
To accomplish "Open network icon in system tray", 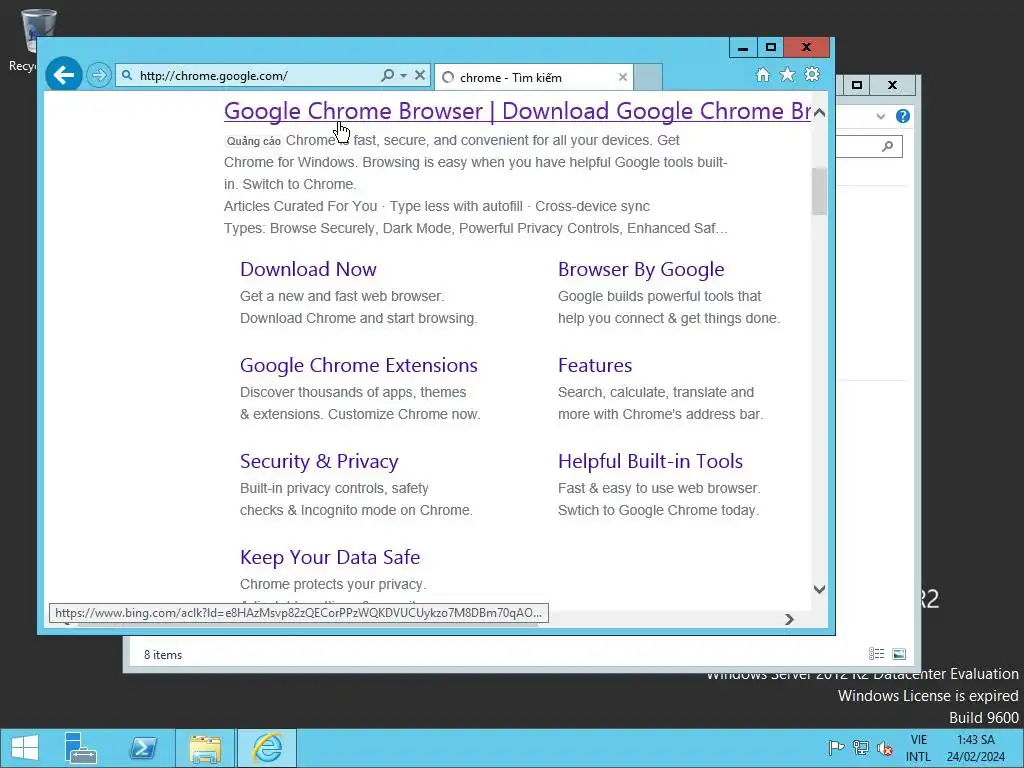I will pos(861,748).
